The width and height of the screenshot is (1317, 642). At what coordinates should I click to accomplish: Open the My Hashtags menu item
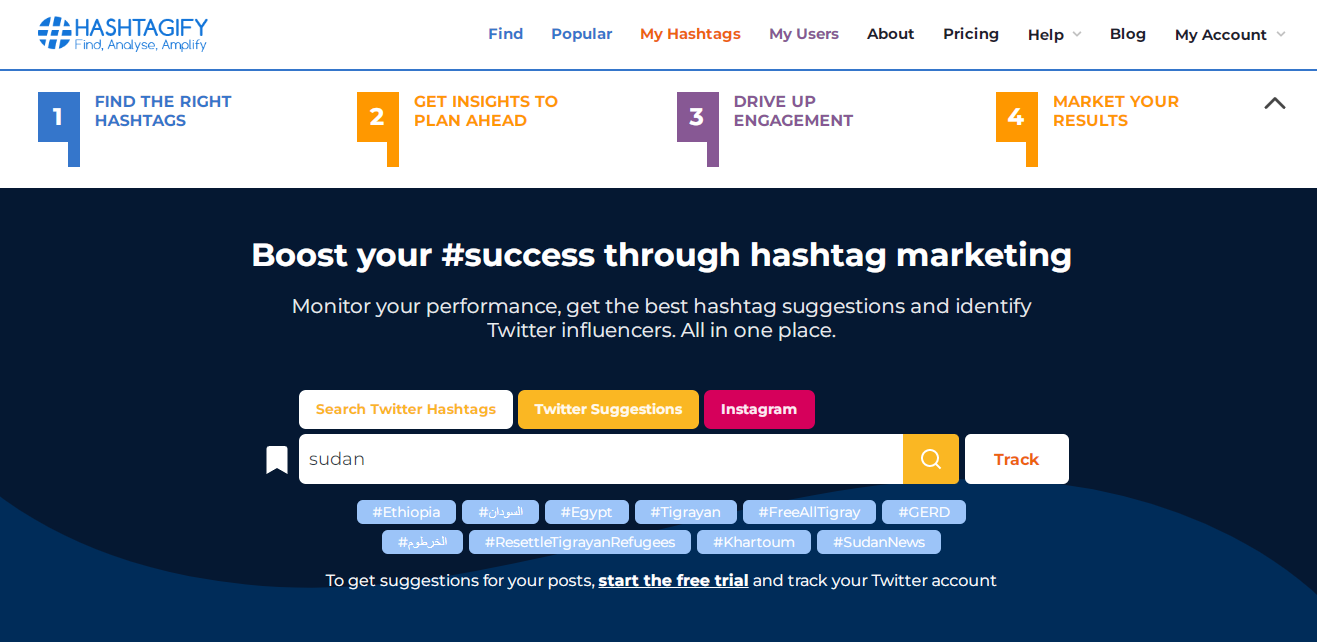pyautogui.click(x=690, y=34)
